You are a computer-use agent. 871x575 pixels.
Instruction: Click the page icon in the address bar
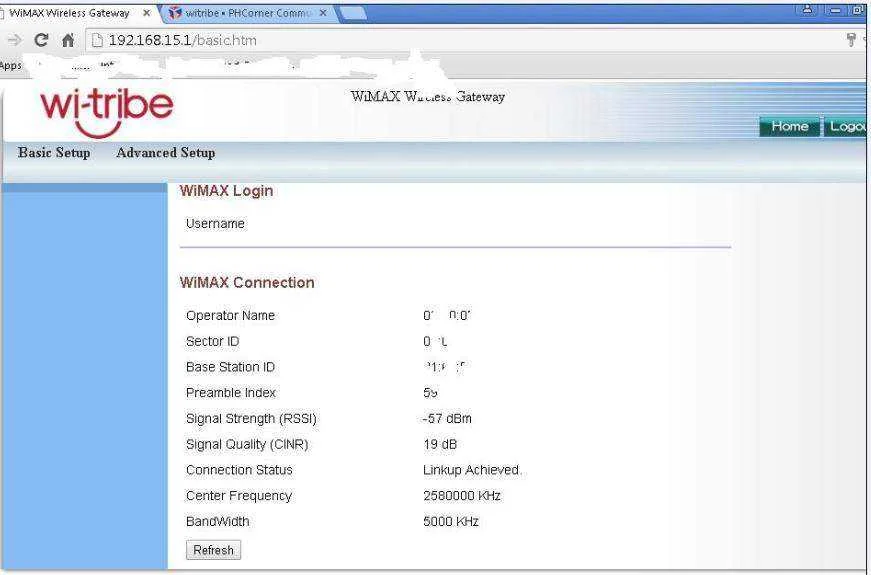97,40
